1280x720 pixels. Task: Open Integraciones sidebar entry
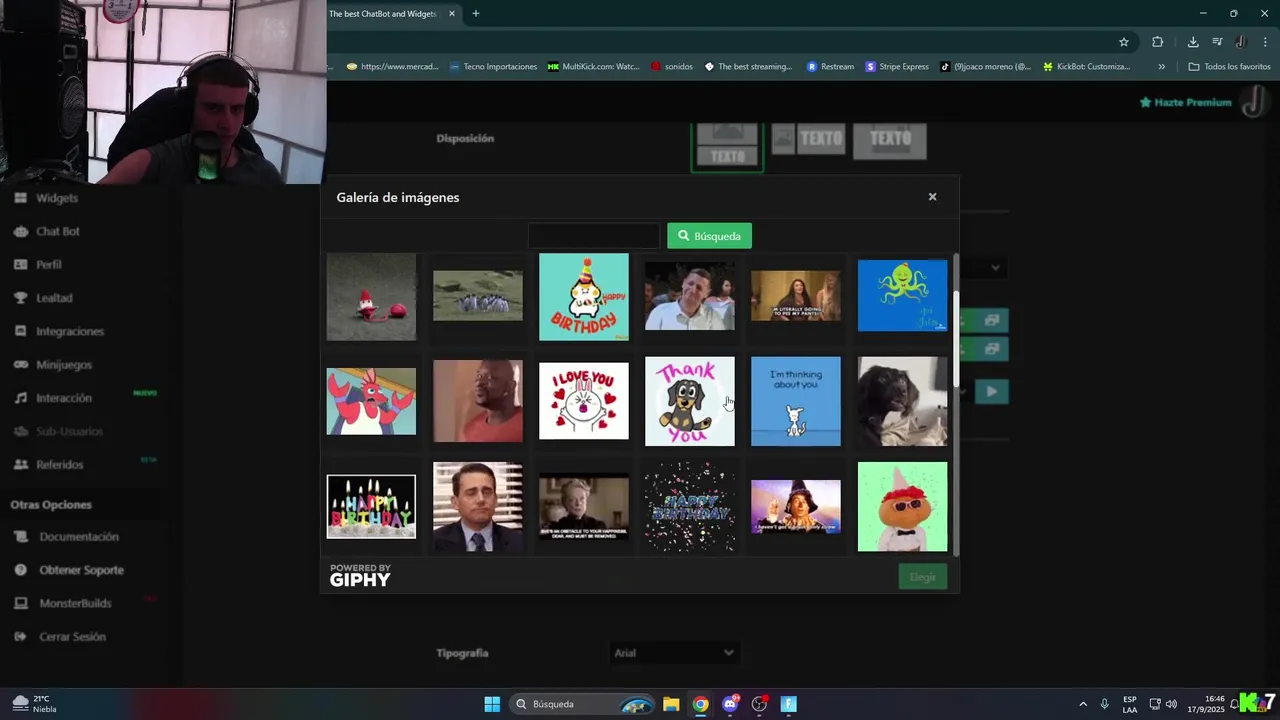[x=69, y=331]
